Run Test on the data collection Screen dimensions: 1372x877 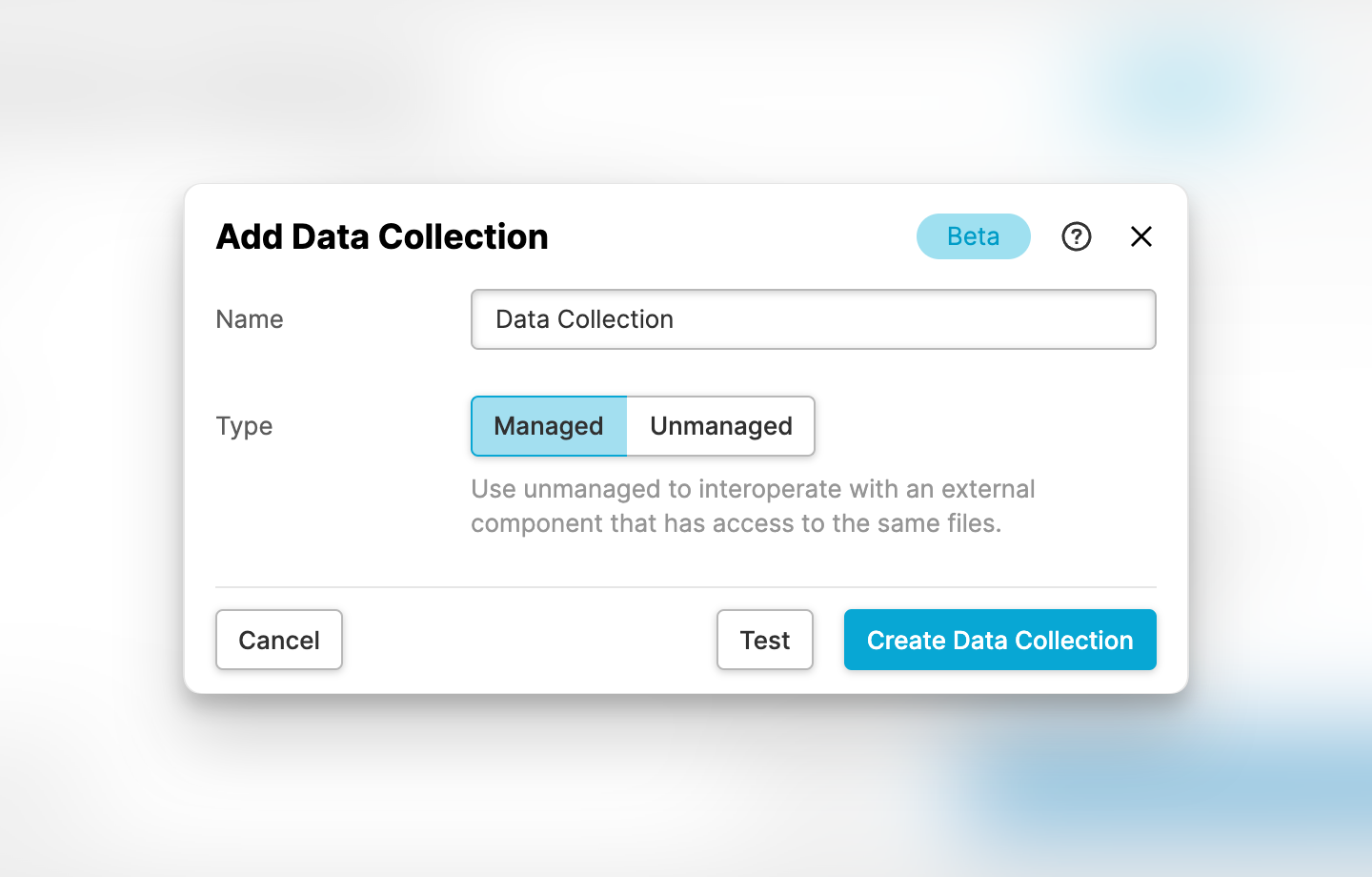click(x=764, y=640)
